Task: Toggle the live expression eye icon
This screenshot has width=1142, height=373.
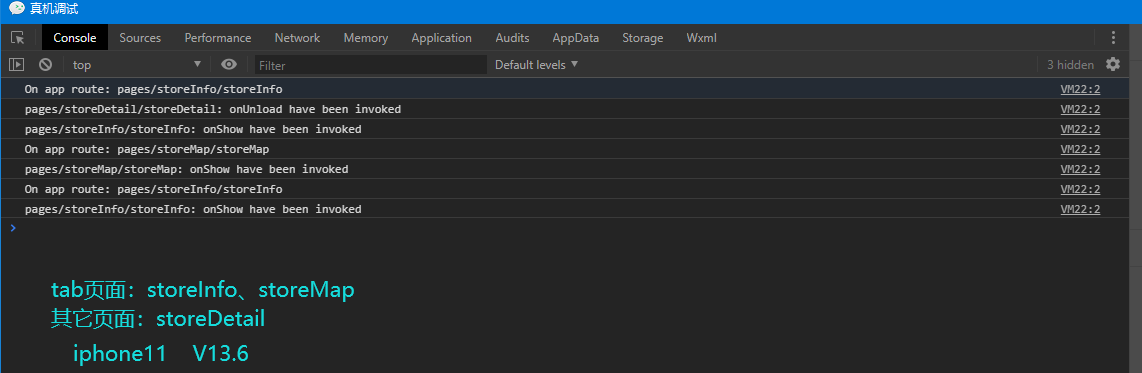Action: click(x=229, y=65)
